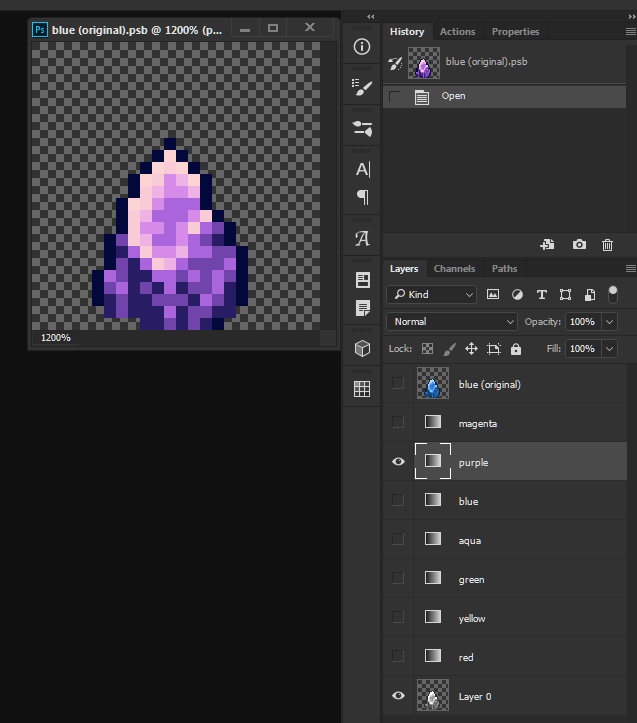Open the 3D panel cube icon
This screenshot has width=637, height=723.
[x=362, y=348]
